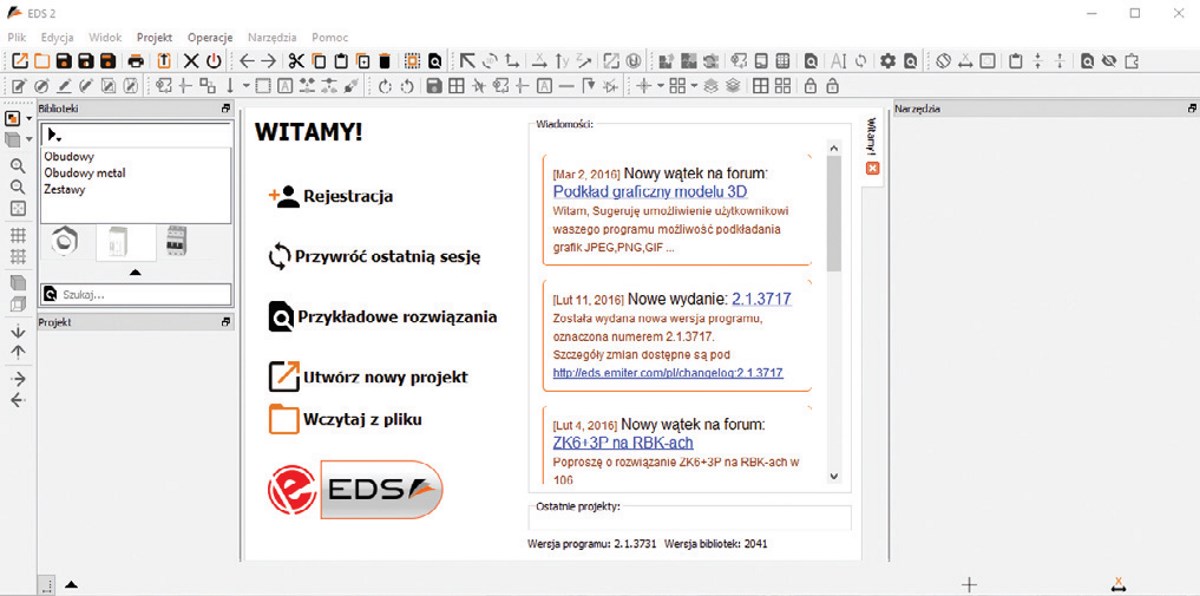This screenshot has height=596, width=1200.
Task: Open the 2.1.3717 release link
Action: [762, 299]
